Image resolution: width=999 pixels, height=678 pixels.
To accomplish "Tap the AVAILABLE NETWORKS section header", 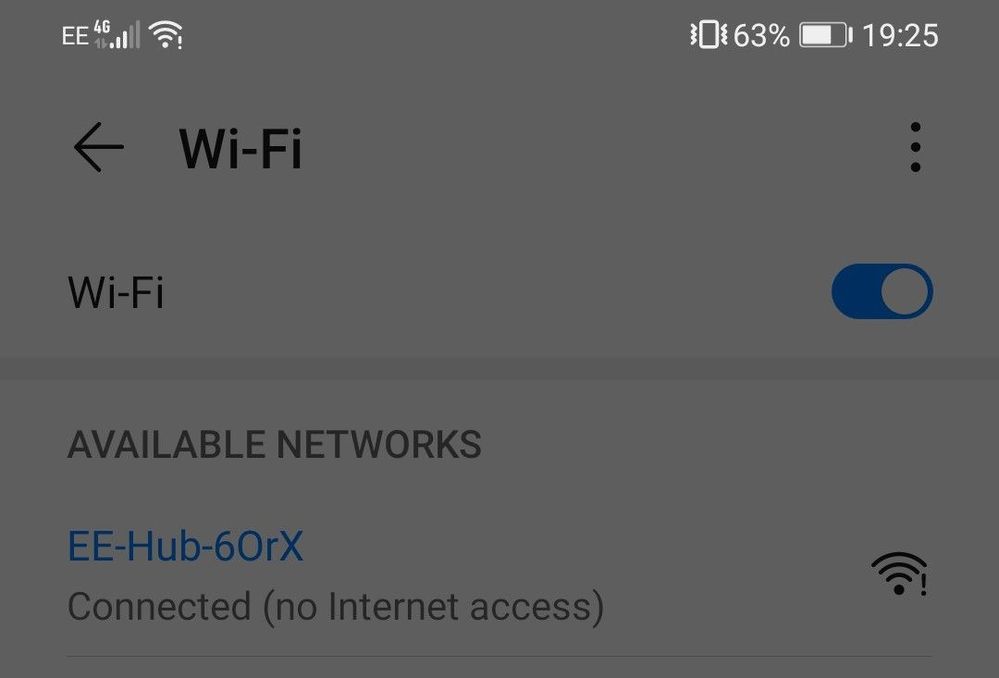I will [x=275, y=444].
